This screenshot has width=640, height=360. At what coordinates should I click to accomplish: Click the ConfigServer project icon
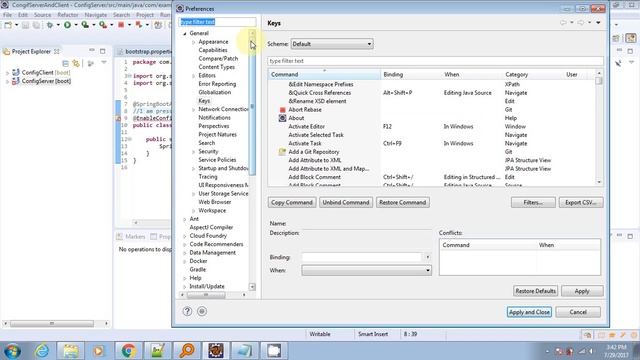click(x=16, y=81)
